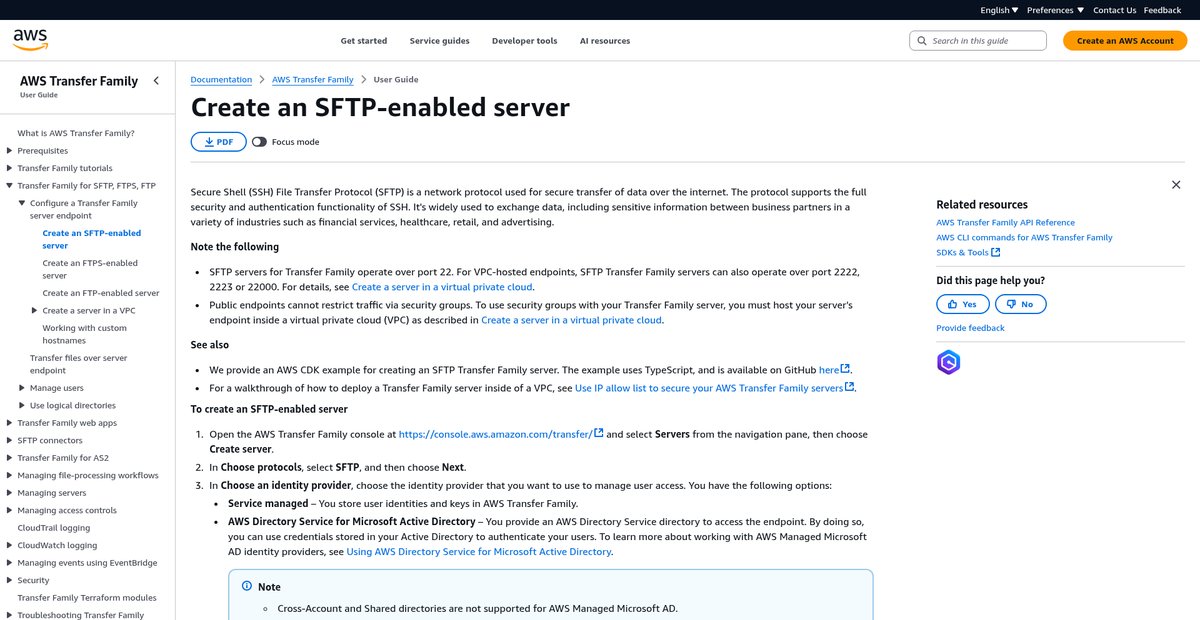1200x620 pixels.
Task: Open first 'Create a server in a virtual private cloud.' link
Action: (442, 287)
